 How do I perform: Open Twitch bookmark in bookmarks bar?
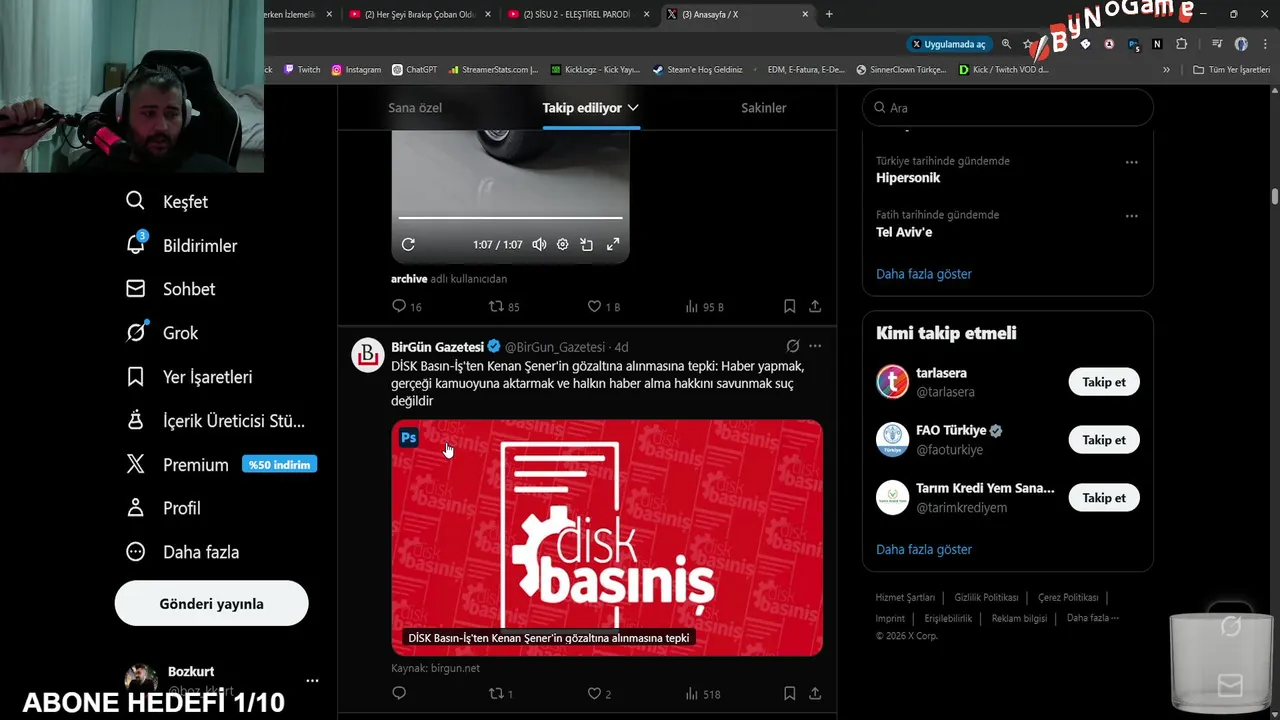pos(303,70)
